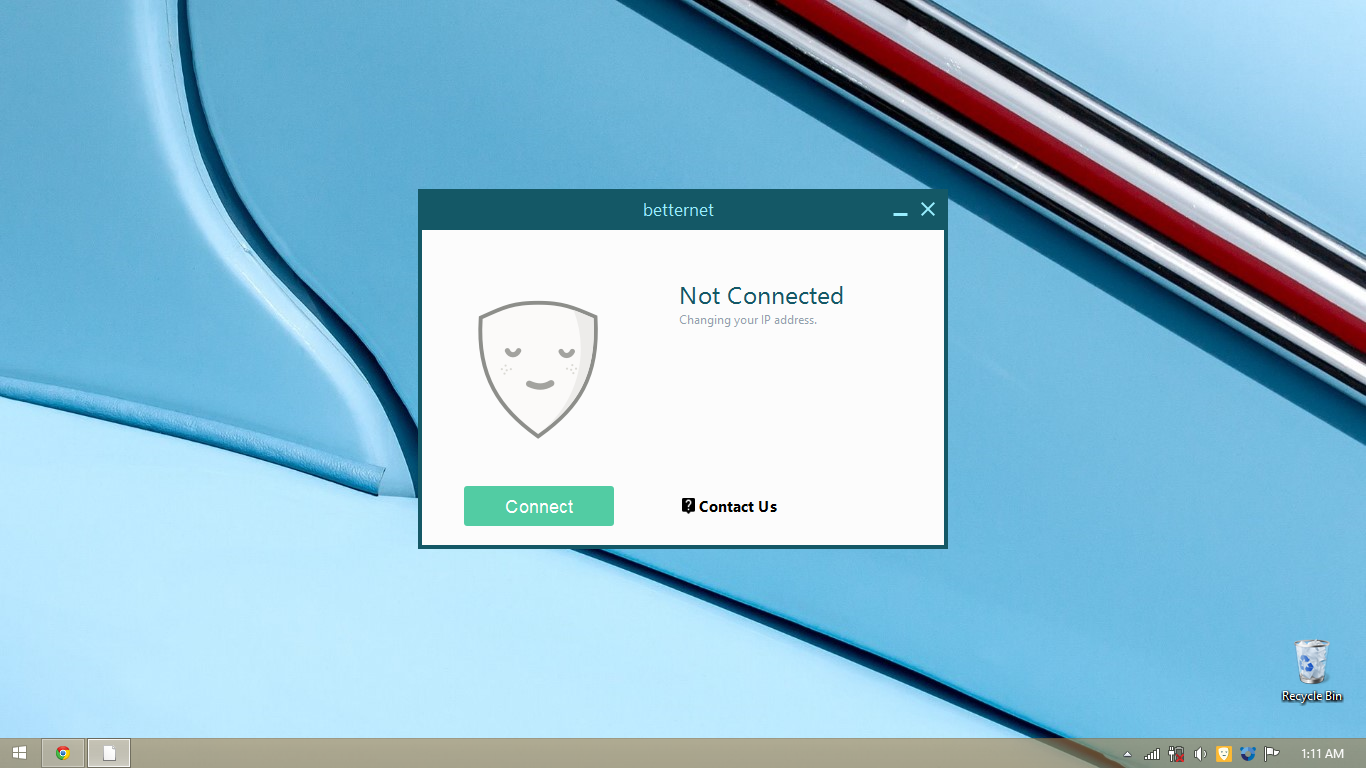Open the Recycle Bin desktop icon
The image size is (1366, 768).
(x=1312, y=671)
